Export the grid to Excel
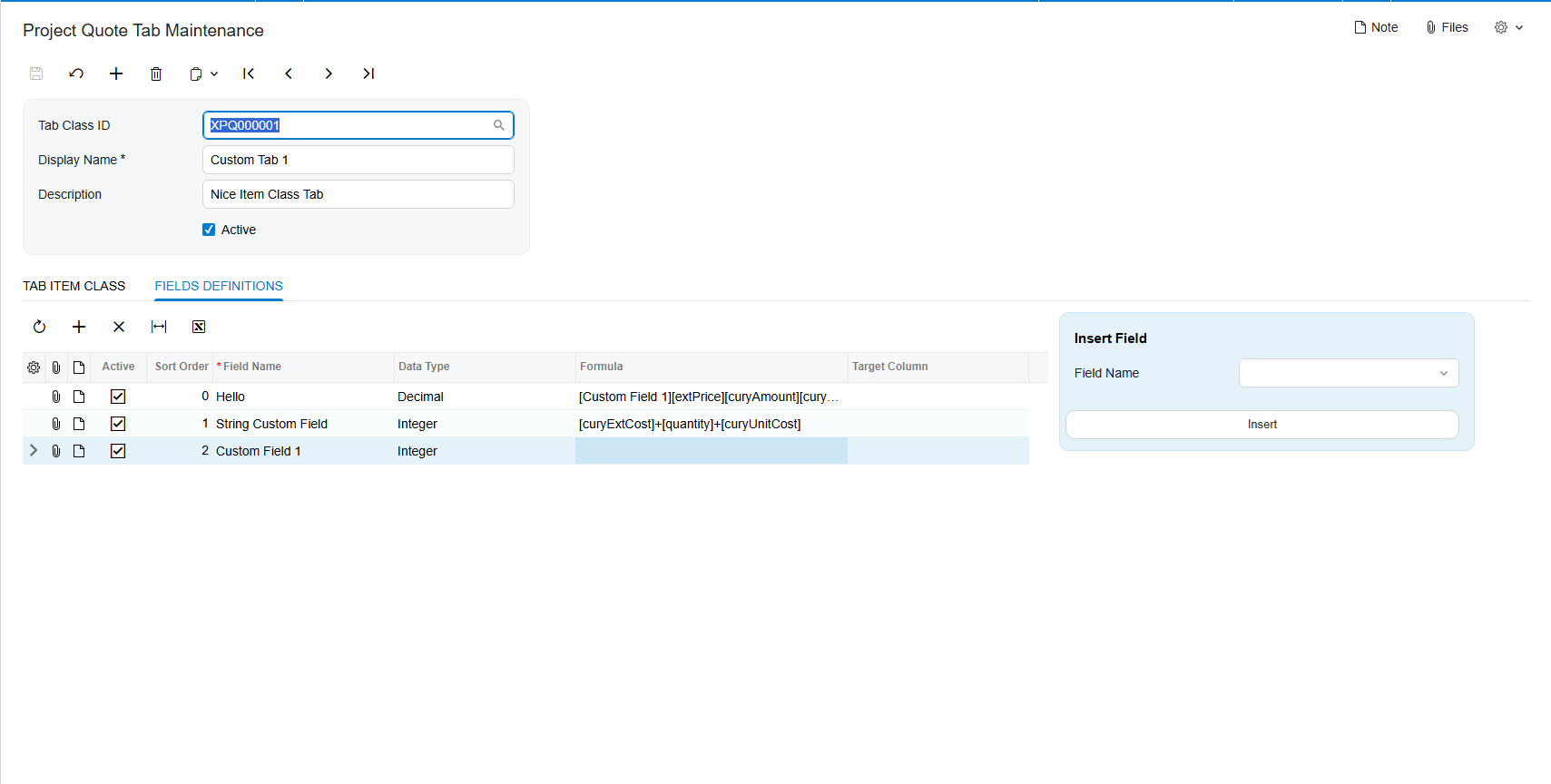 199,327
